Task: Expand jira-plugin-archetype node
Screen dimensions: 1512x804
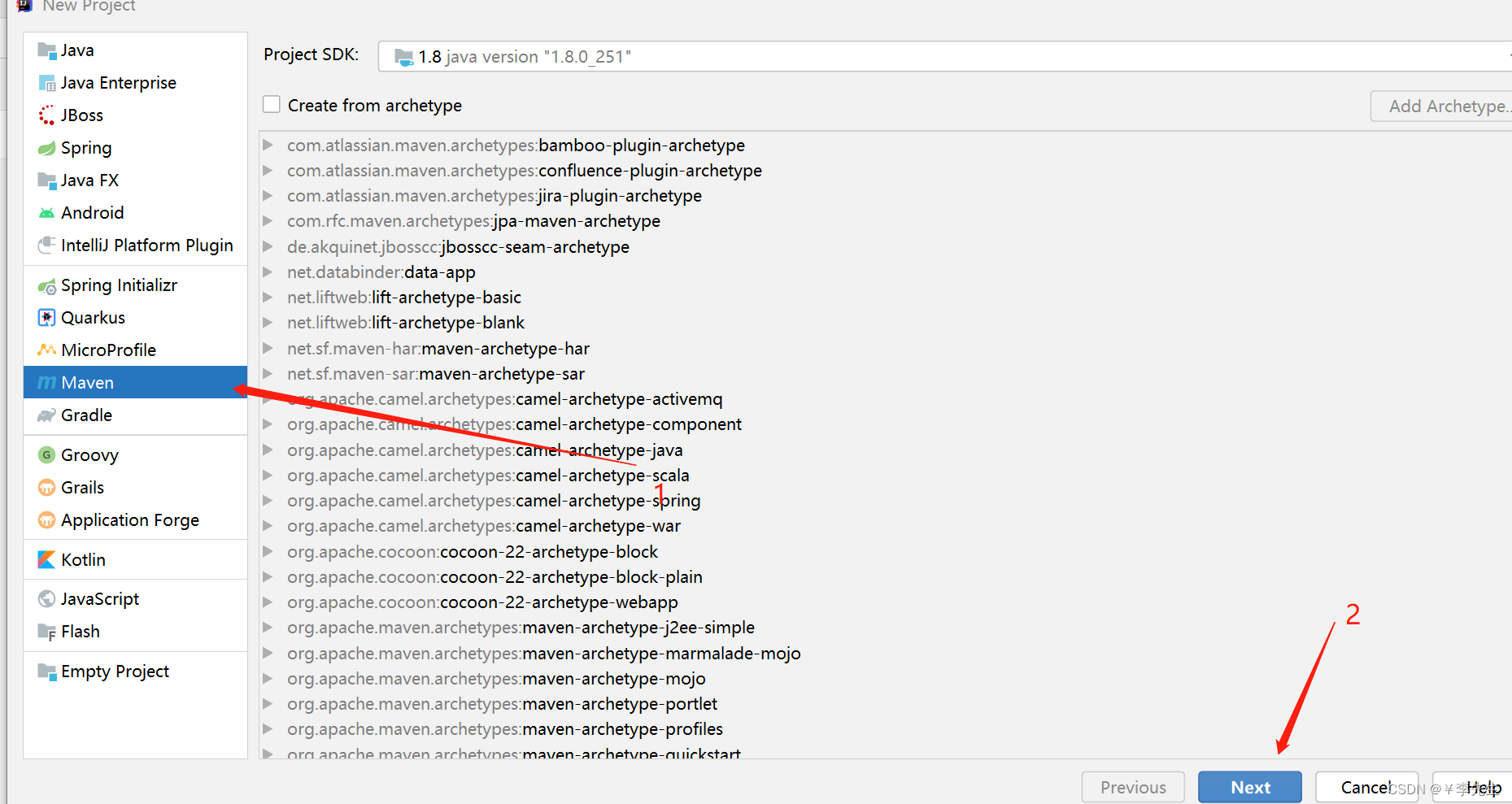Action: (268, 196)
